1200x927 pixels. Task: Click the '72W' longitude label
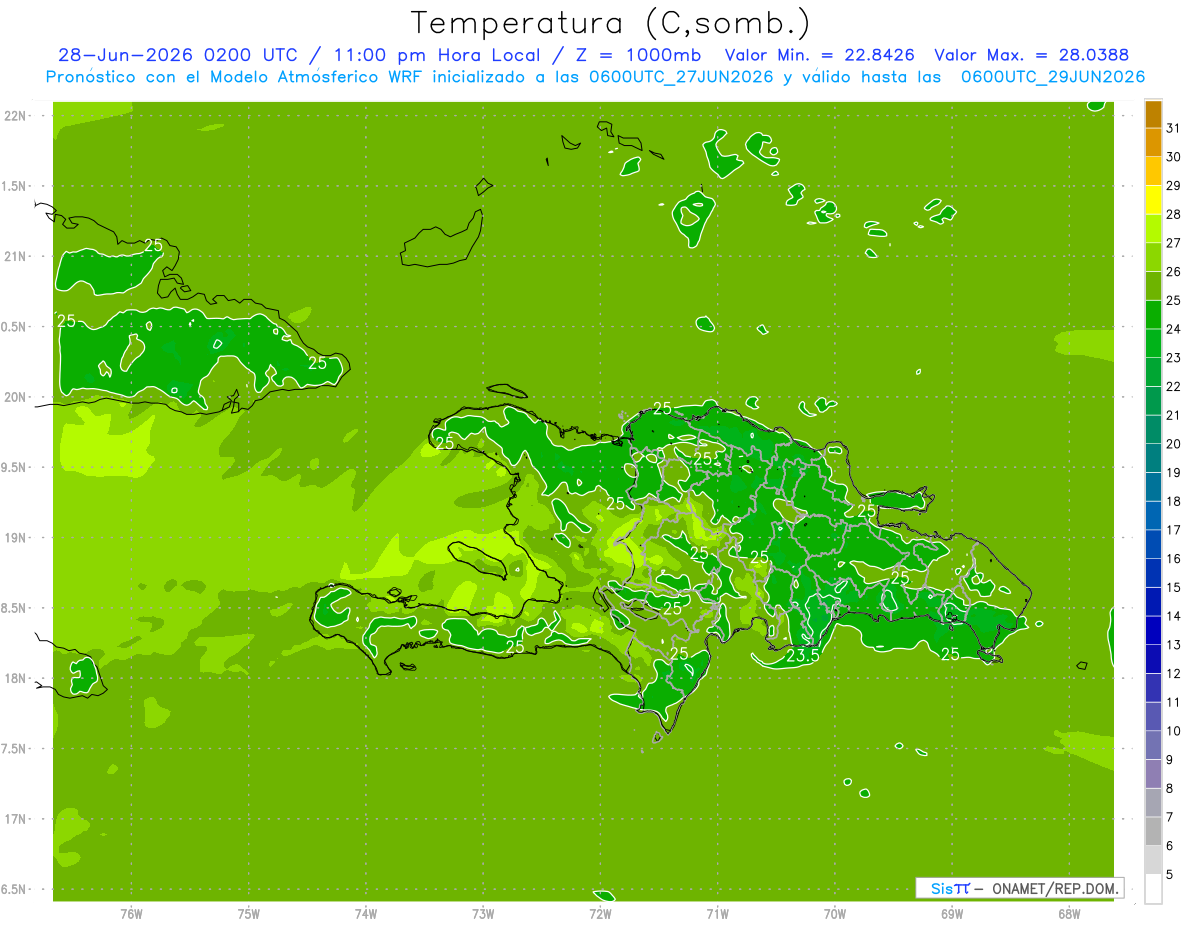600,914
